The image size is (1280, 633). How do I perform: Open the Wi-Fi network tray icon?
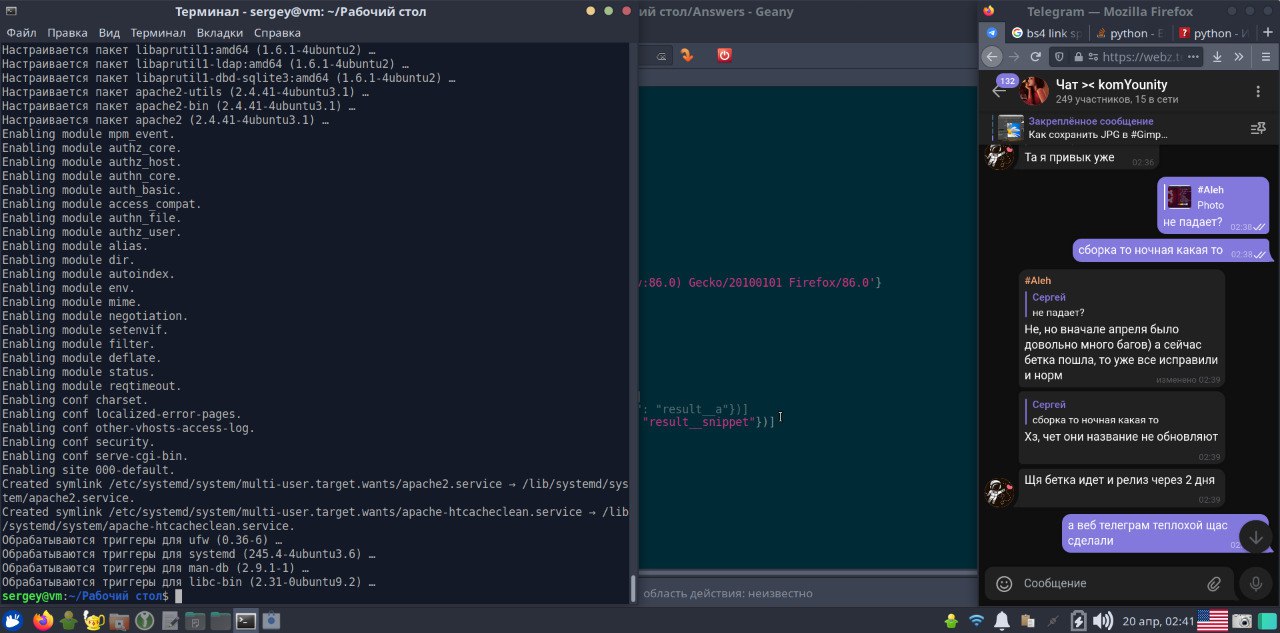tap(977, 620)
